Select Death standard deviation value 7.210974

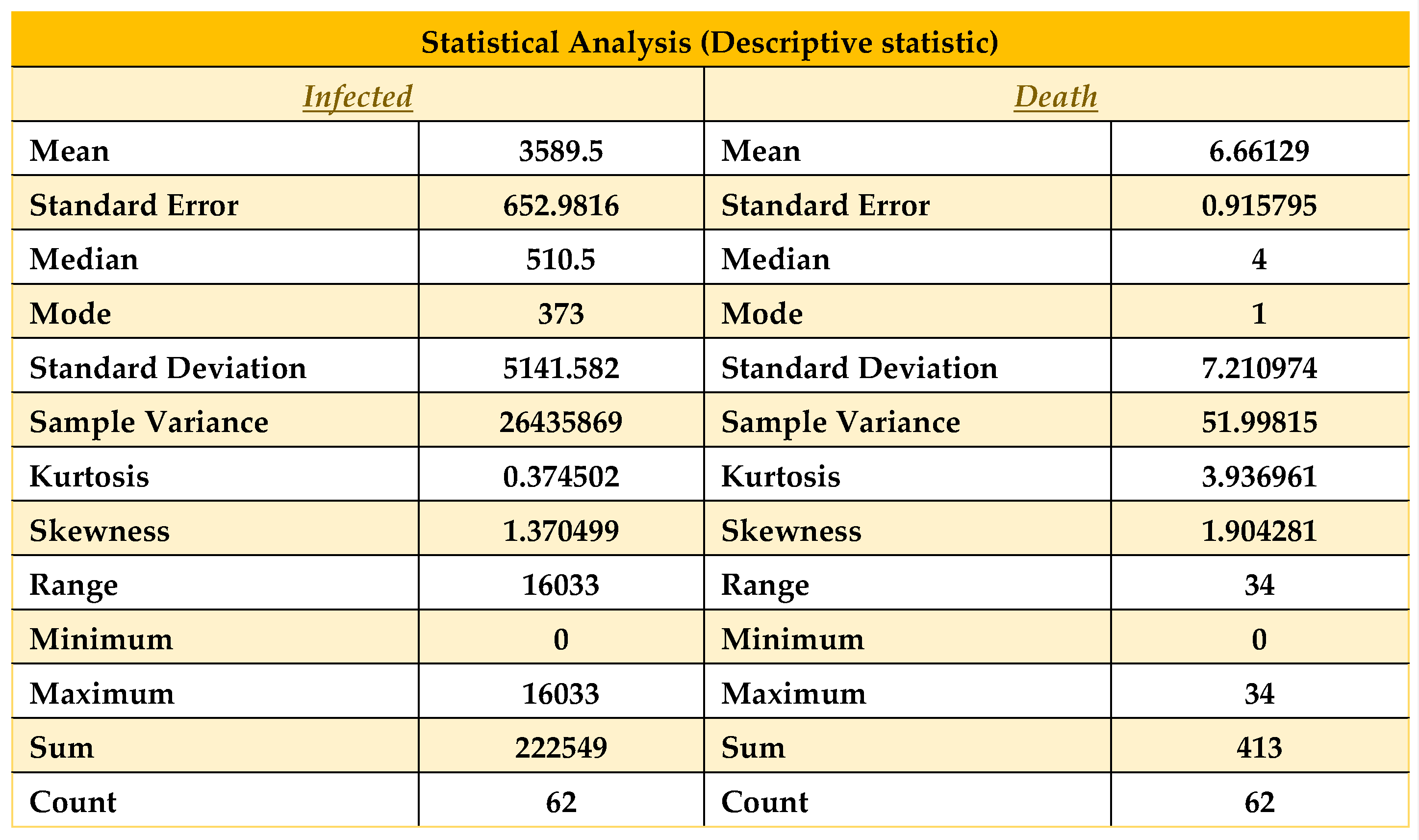(1259, 368)
